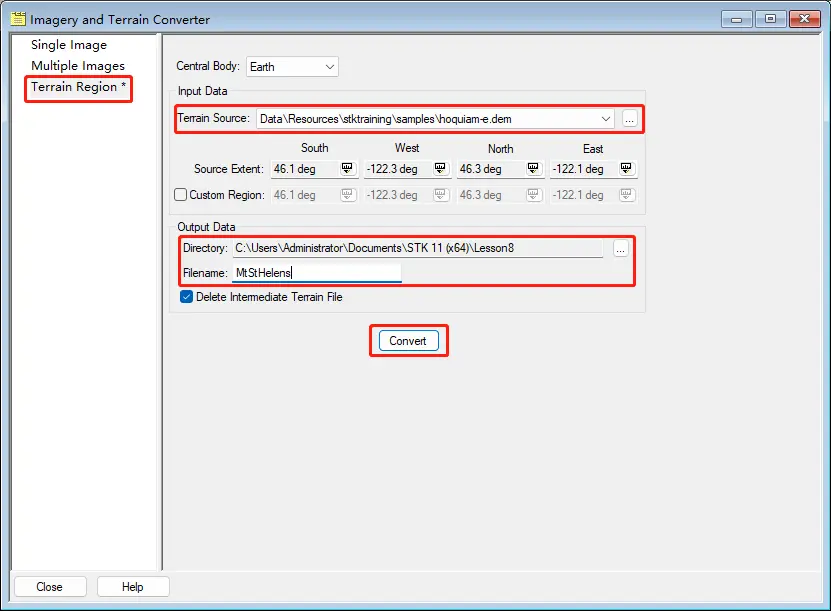Image resolution: width=831 pixels, height=611 pixels.
Task: Open unit picker for Source Extent South
Action: coord(347,169)
